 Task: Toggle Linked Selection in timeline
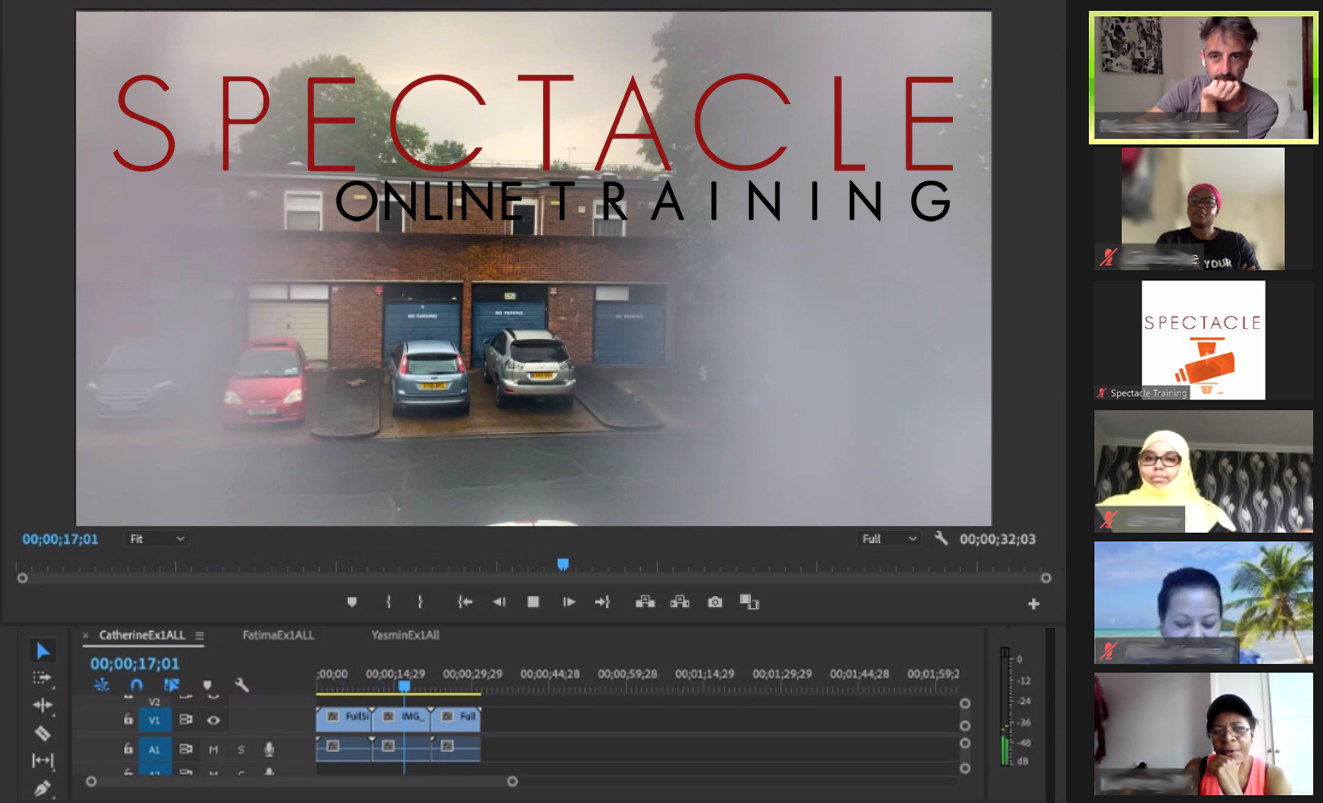point(171,686)
